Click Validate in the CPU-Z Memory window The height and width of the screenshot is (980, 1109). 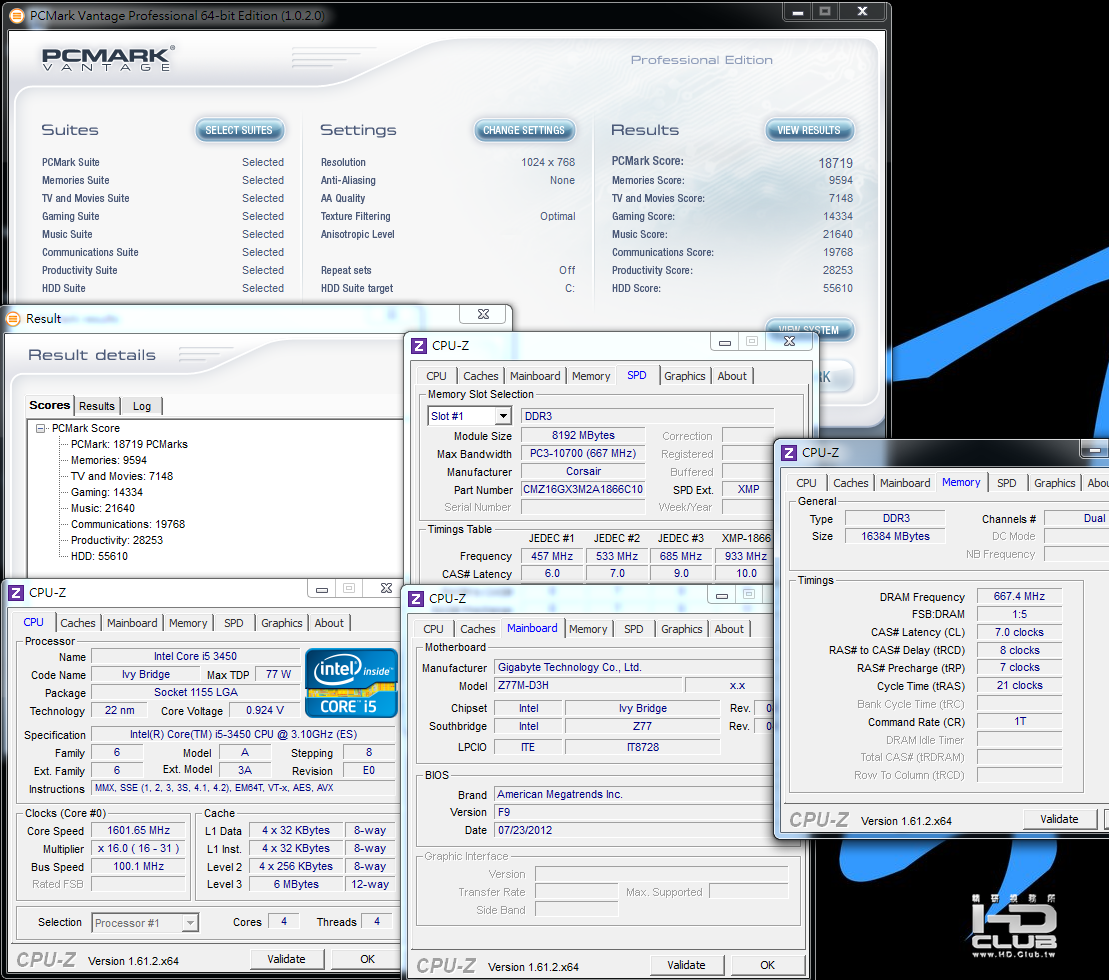point(1059,819)
